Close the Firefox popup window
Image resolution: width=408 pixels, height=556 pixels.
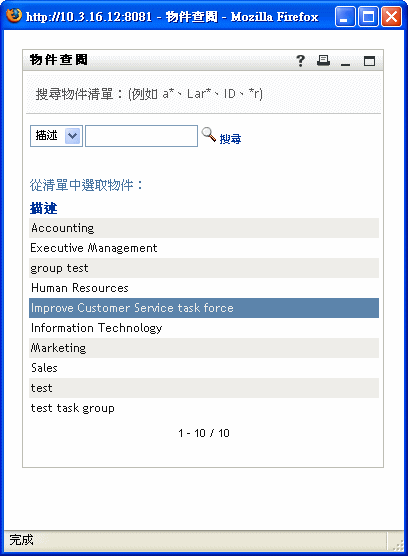point(391,17)
